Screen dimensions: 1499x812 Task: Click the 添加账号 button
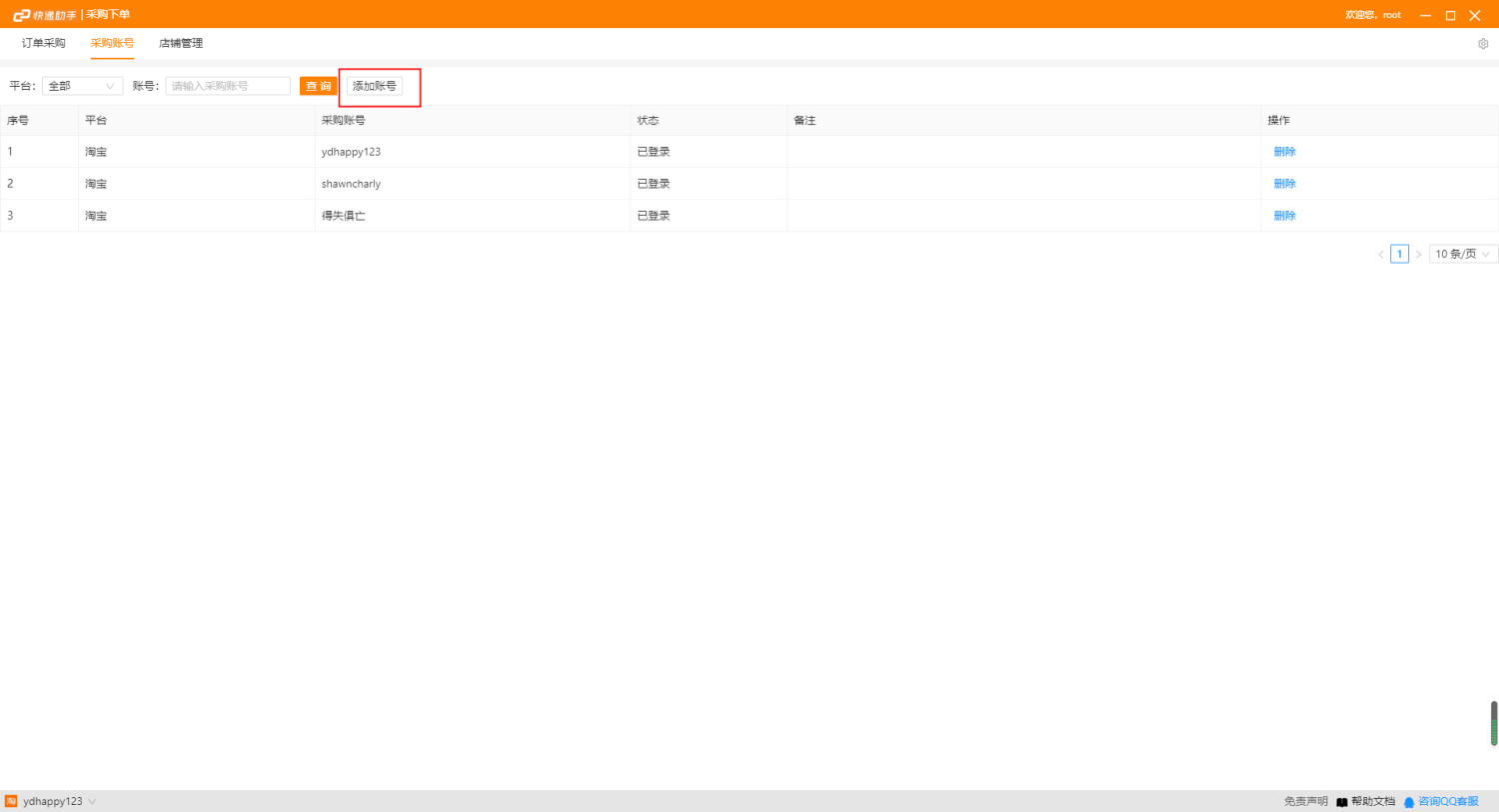[x=375, y=86]
